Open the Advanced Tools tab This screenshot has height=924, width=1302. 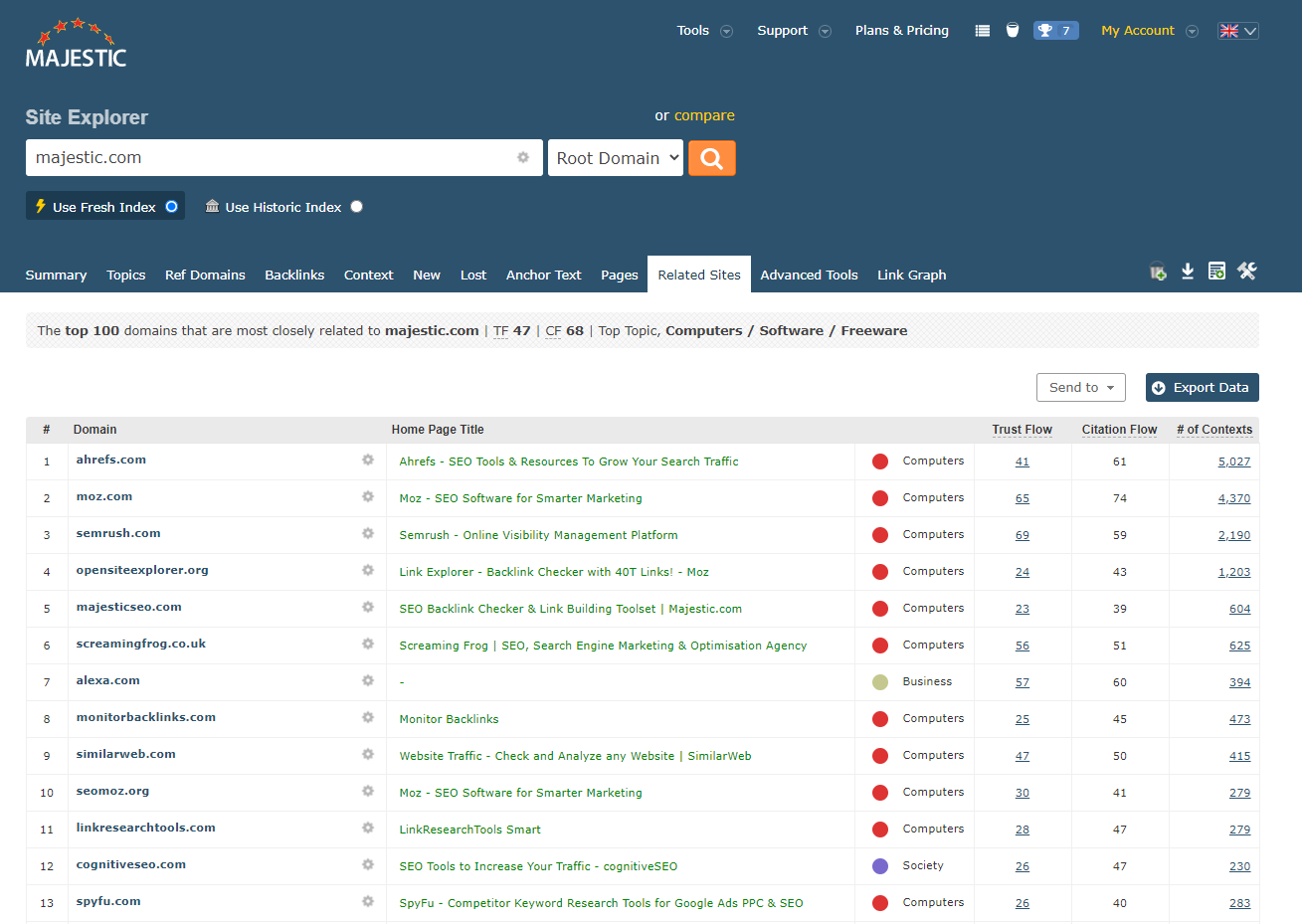tap(809, 275)
